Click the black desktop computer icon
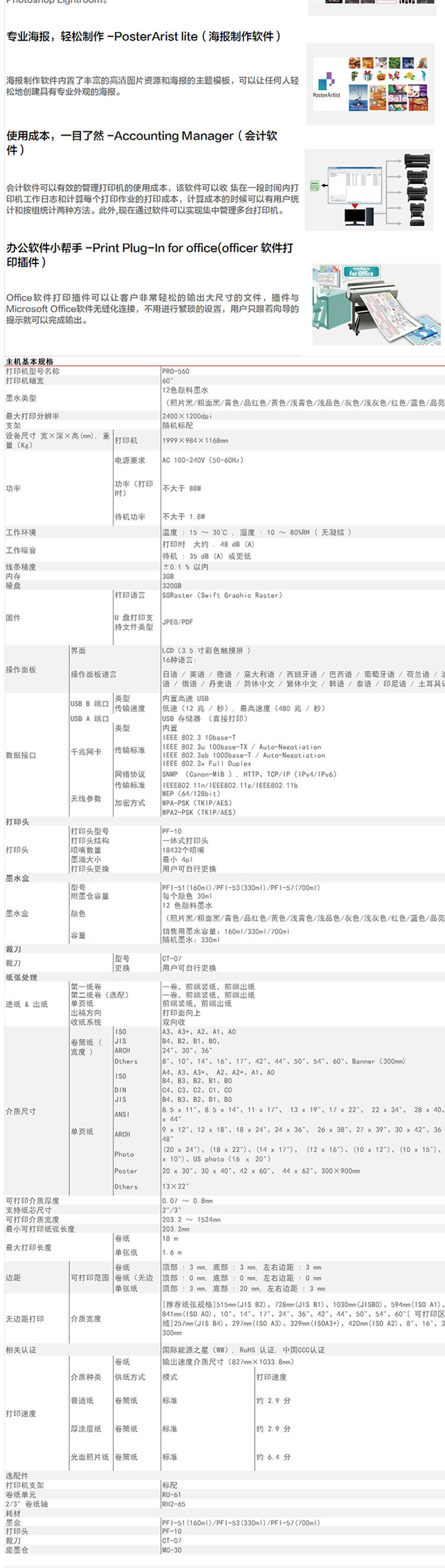The image size is (445, 1568). (x=354, y=215)
